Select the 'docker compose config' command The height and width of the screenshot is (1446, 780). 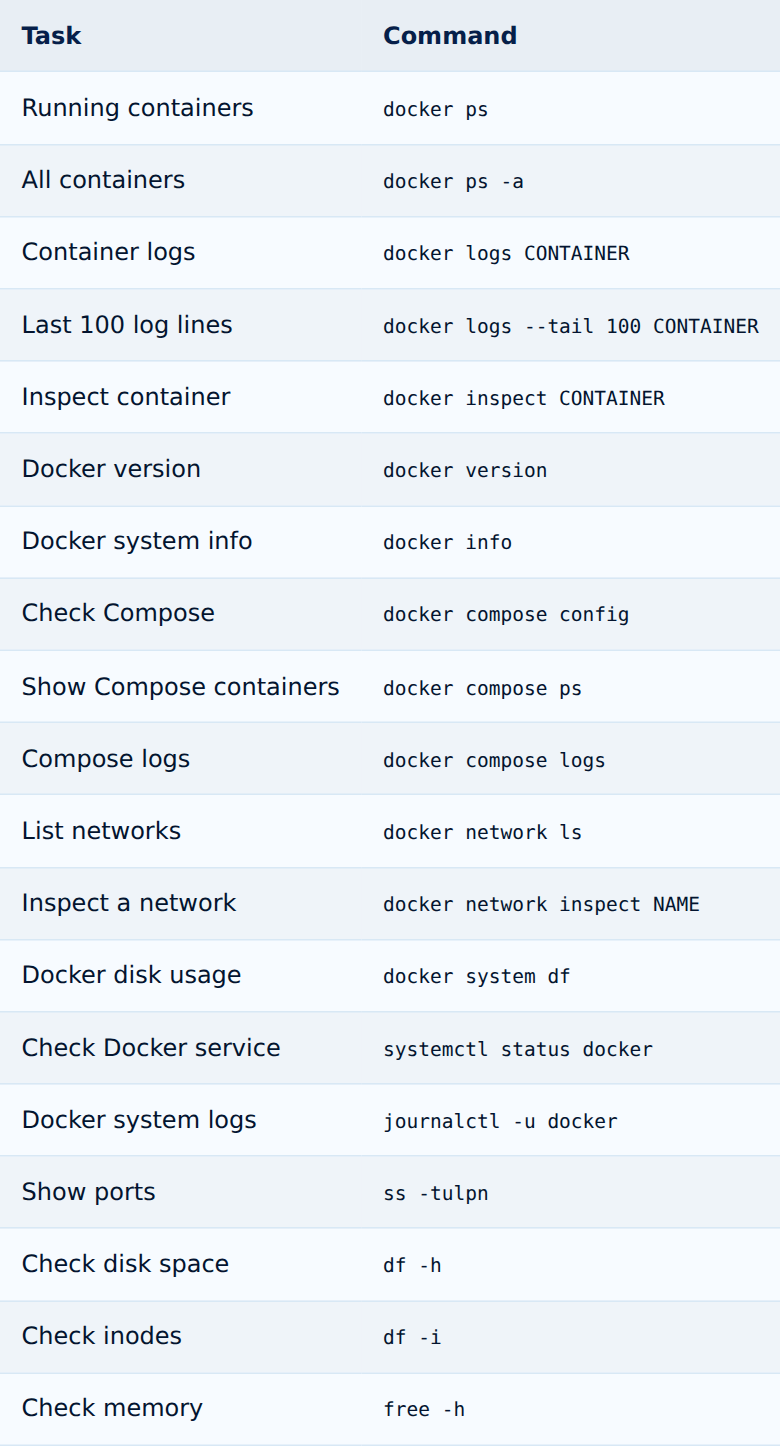506,614
